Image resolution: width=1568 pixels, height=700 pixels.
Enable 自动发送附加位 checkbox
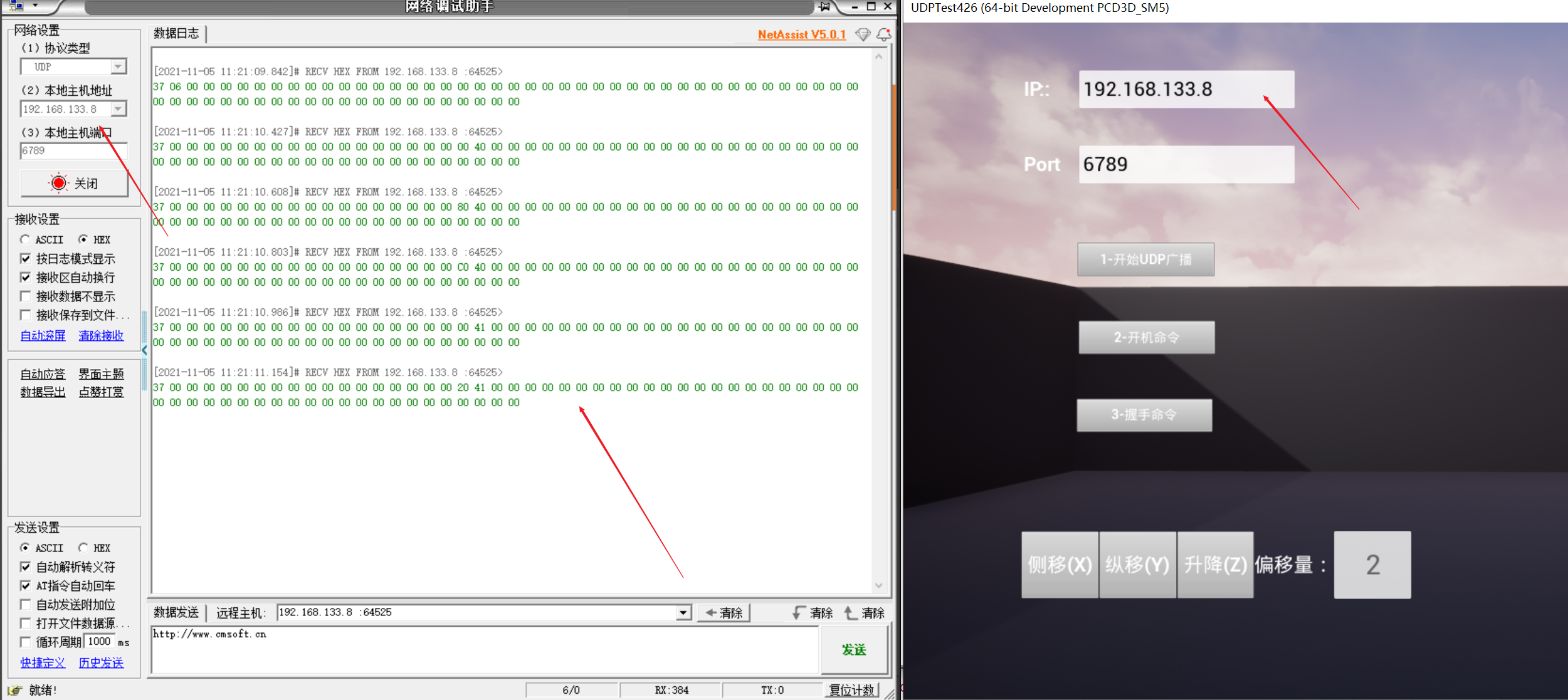[26, 605]
